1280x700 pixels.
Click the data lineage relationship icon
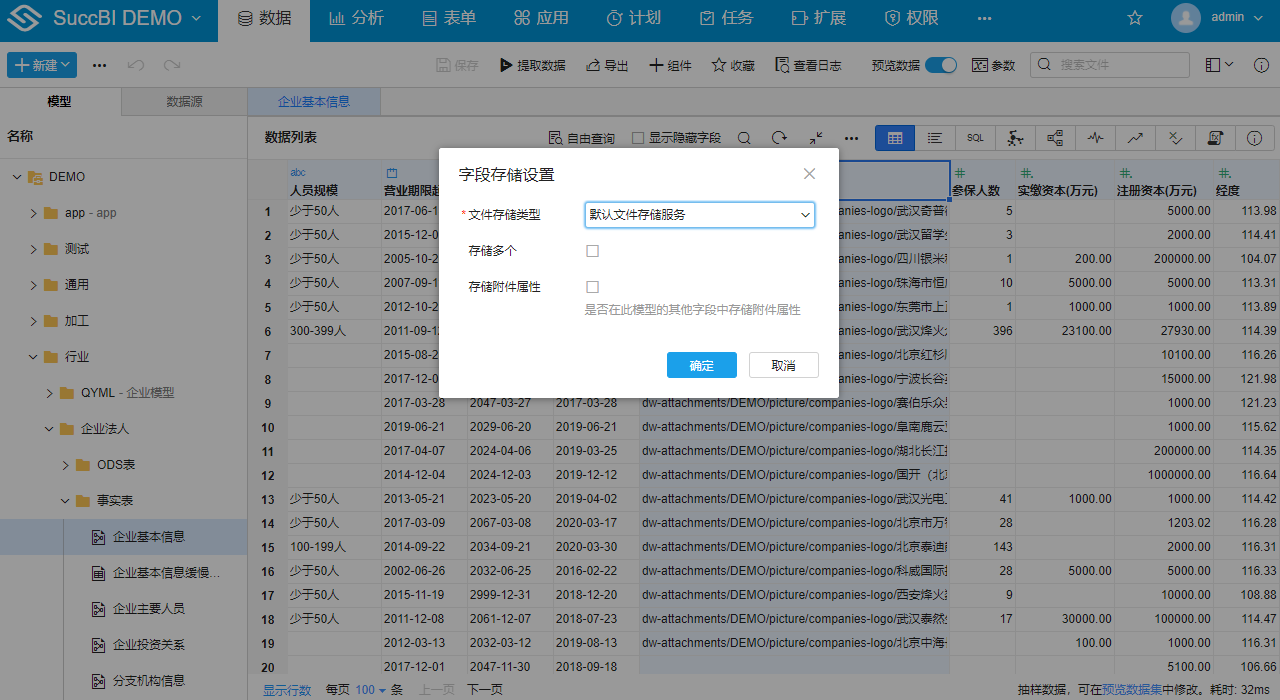1054,137
